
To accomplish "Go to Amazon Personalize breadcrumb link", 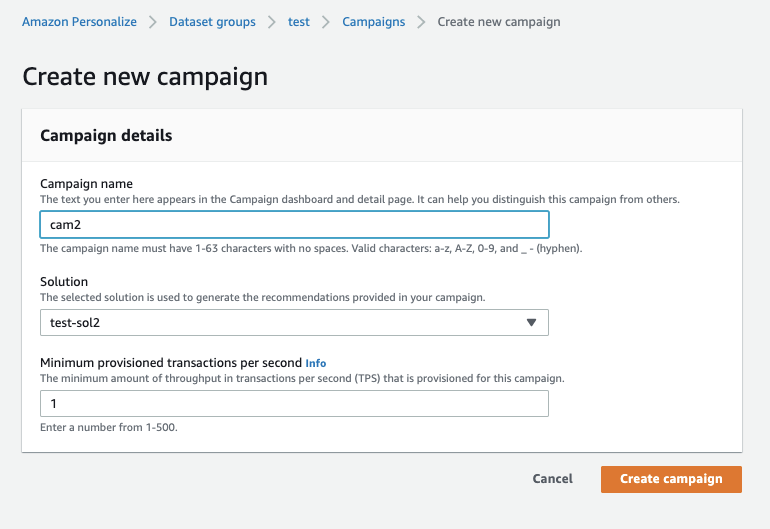I will (80, 22).
